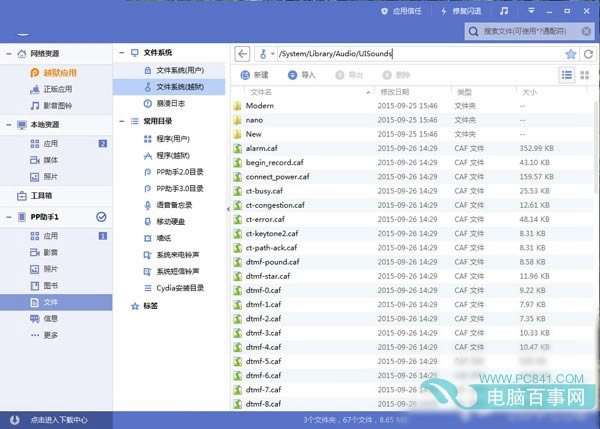Open PP助手3.0目录
Image resolution: width=600 pixels, height=429 pixels.
click(174, 189)
